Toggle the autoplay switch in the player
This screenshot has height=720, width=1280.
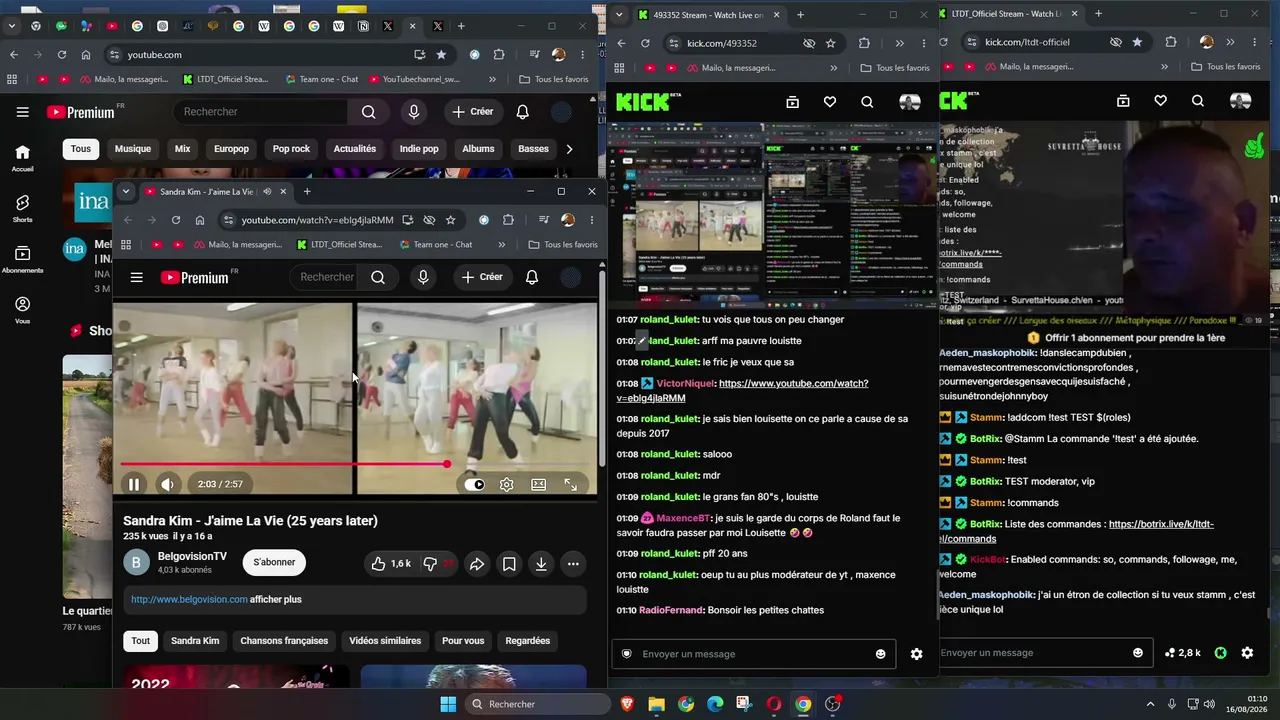click(x=475, y=485)
